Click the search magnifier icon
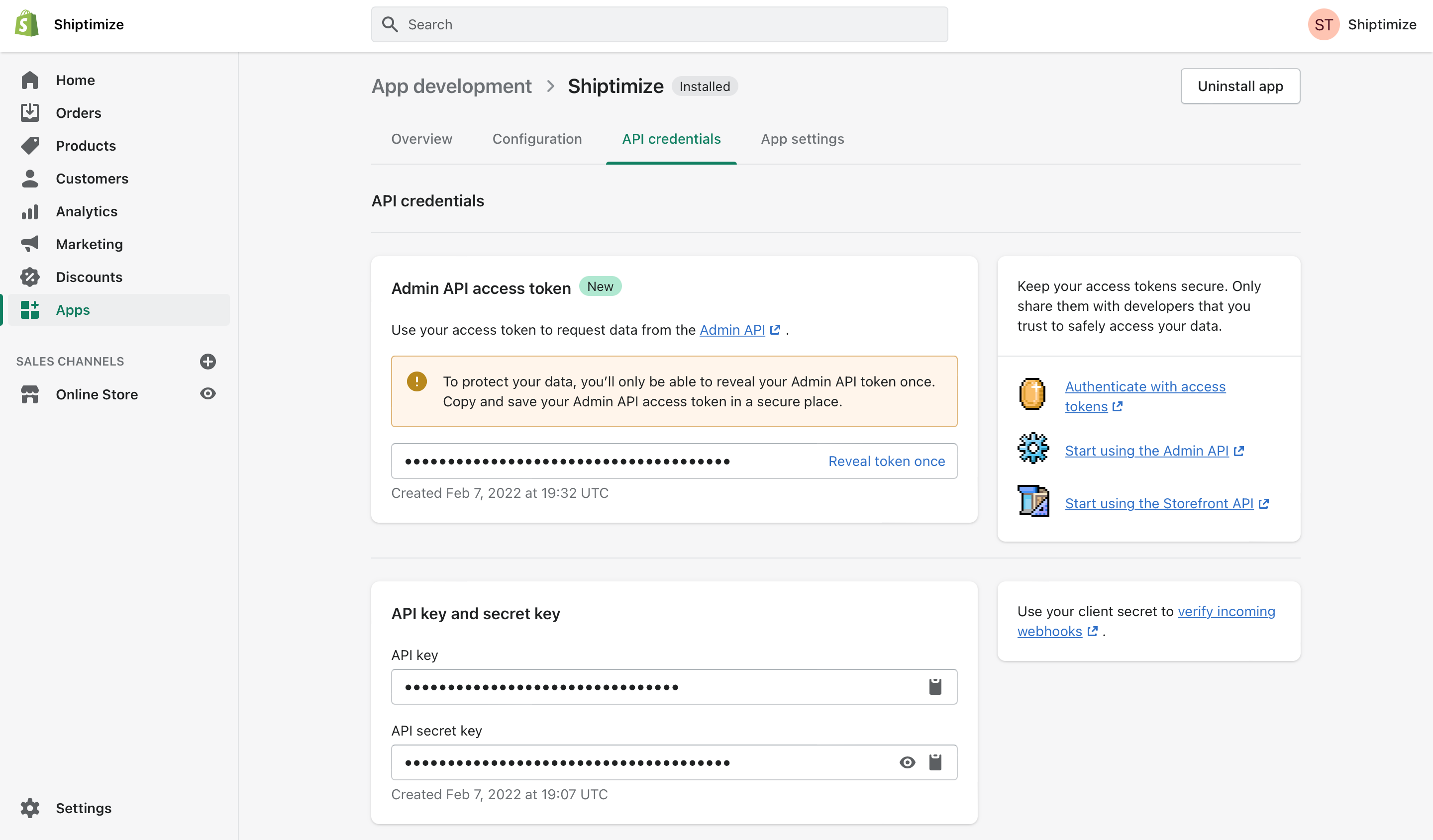1433x840 pixels. (x=390, y=24)
